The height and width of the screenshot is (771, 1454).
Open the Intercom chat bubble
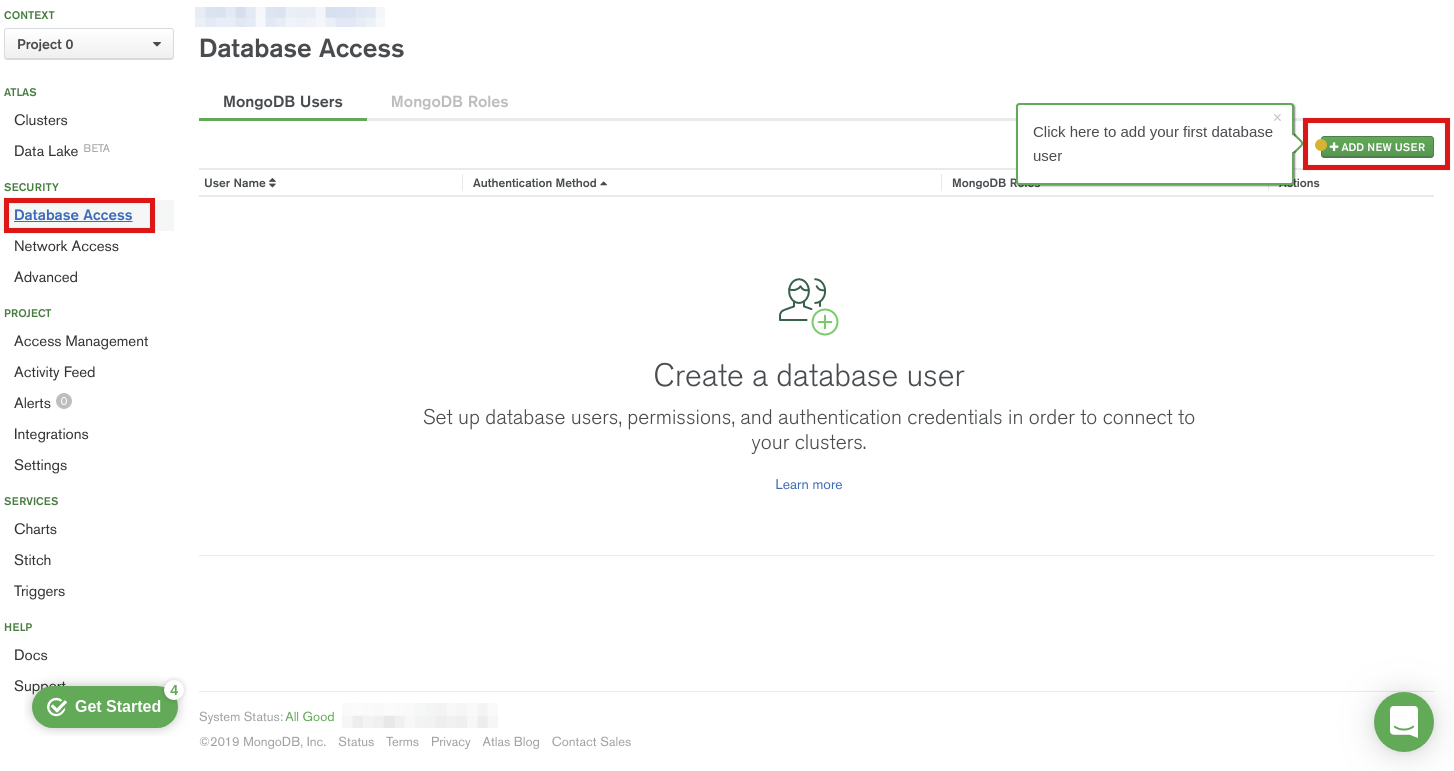(x=1404, y=722)
